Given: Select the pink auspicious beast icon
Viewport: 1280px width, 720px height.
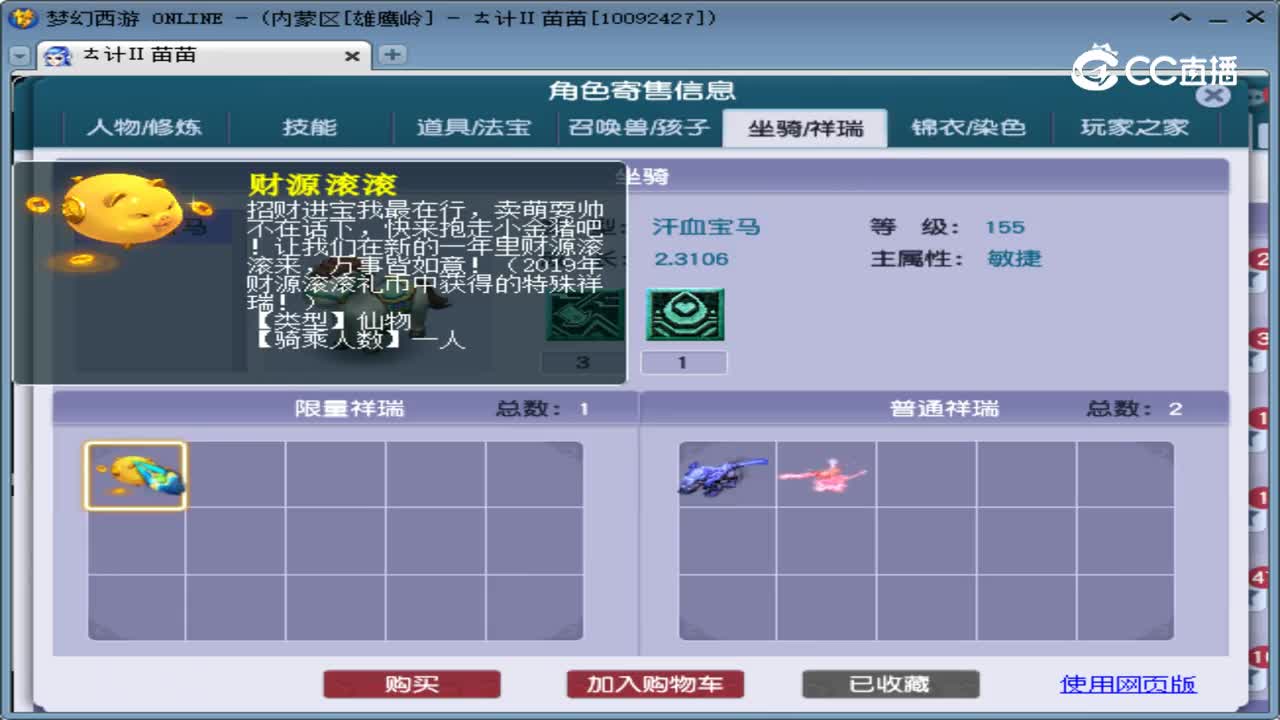Looking at the screenshot, I should coord(825,474).
